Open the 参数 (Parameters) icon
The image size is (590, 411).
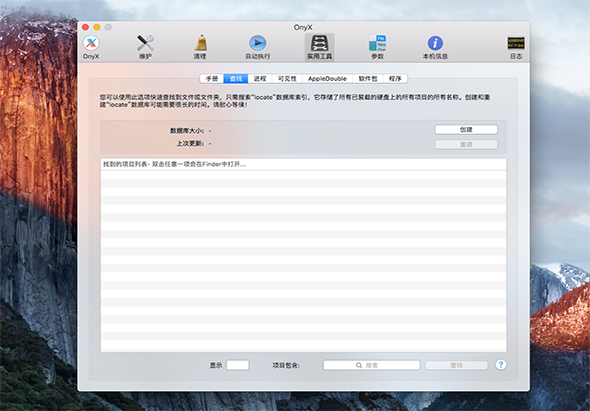click(377, 47)
